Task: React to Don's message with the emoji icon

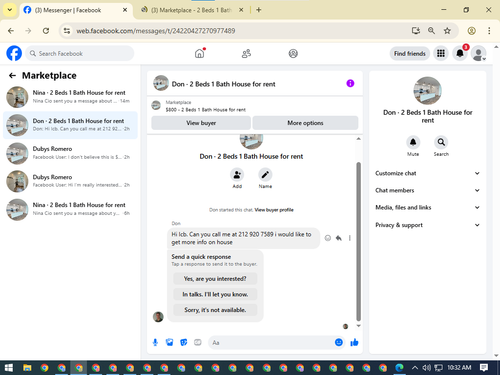Action: 328,238
